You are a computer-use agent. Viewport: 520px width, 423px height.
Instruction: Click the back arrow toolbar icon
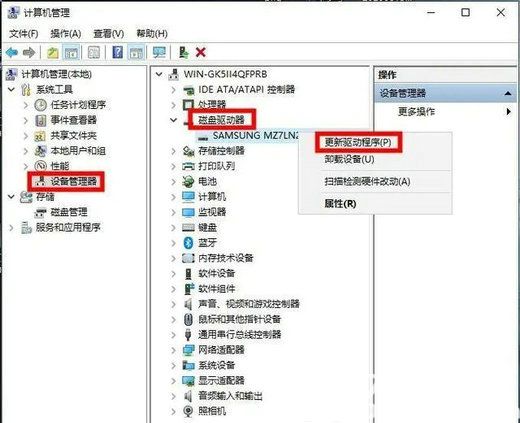click(x=12, y=52)
